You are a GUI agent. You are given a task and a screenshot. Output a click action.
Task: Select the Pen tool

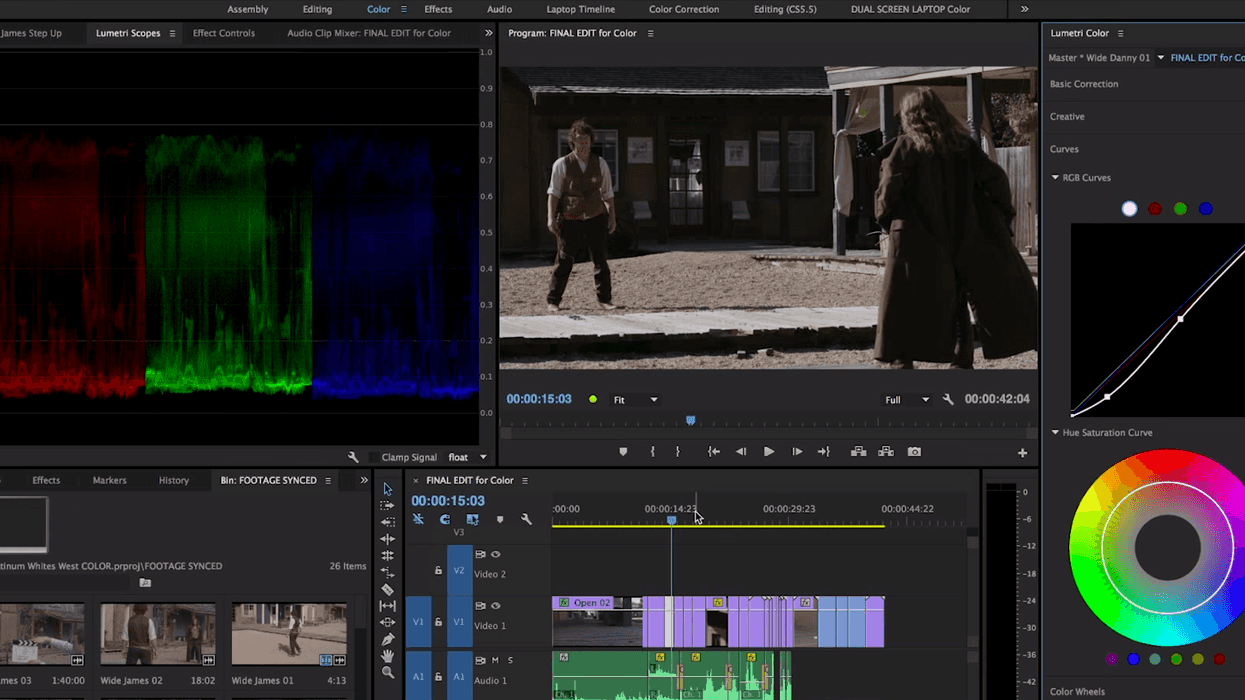(x=388, y=639)
